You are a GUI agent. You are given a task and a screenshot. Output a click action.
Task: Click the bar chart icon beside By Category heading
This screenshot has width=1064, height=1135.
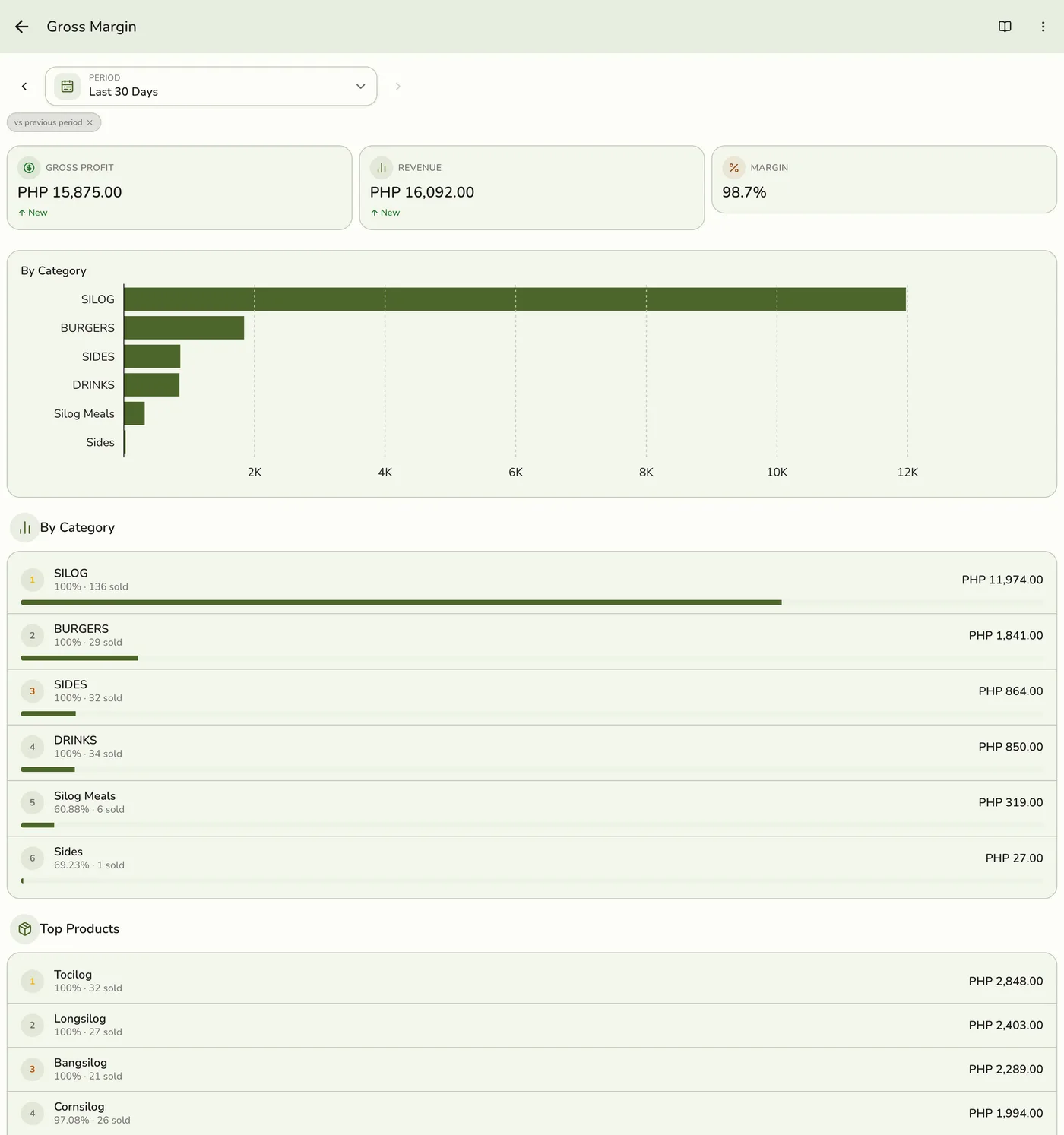(x=24, y=527)
